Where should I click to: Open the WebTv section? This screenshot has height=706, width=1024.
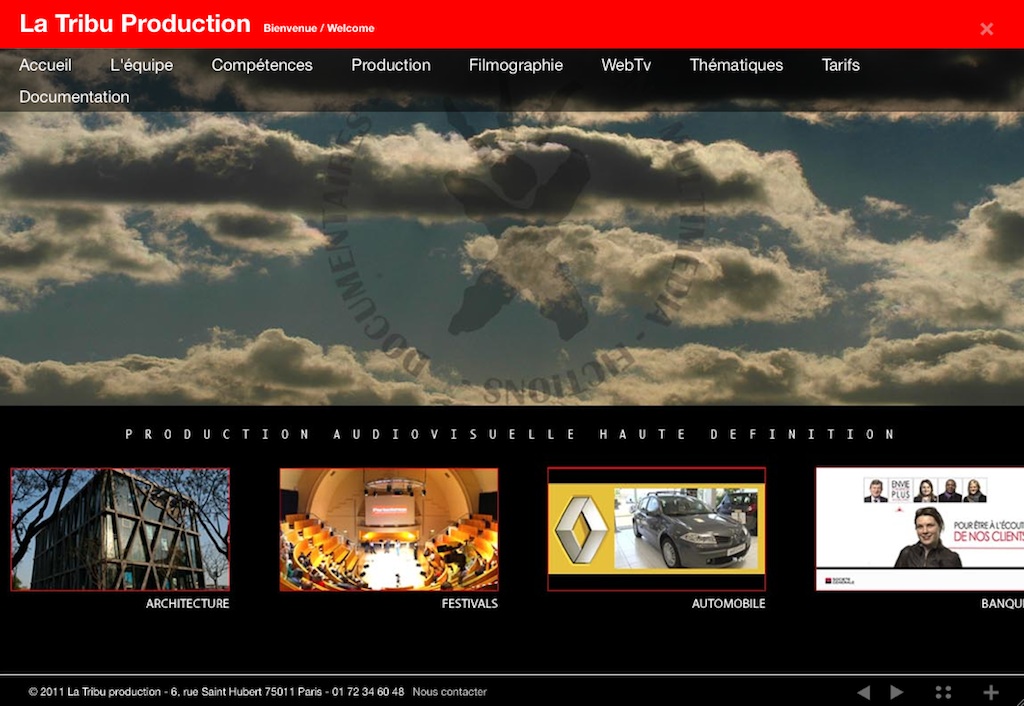coord(626,65)
